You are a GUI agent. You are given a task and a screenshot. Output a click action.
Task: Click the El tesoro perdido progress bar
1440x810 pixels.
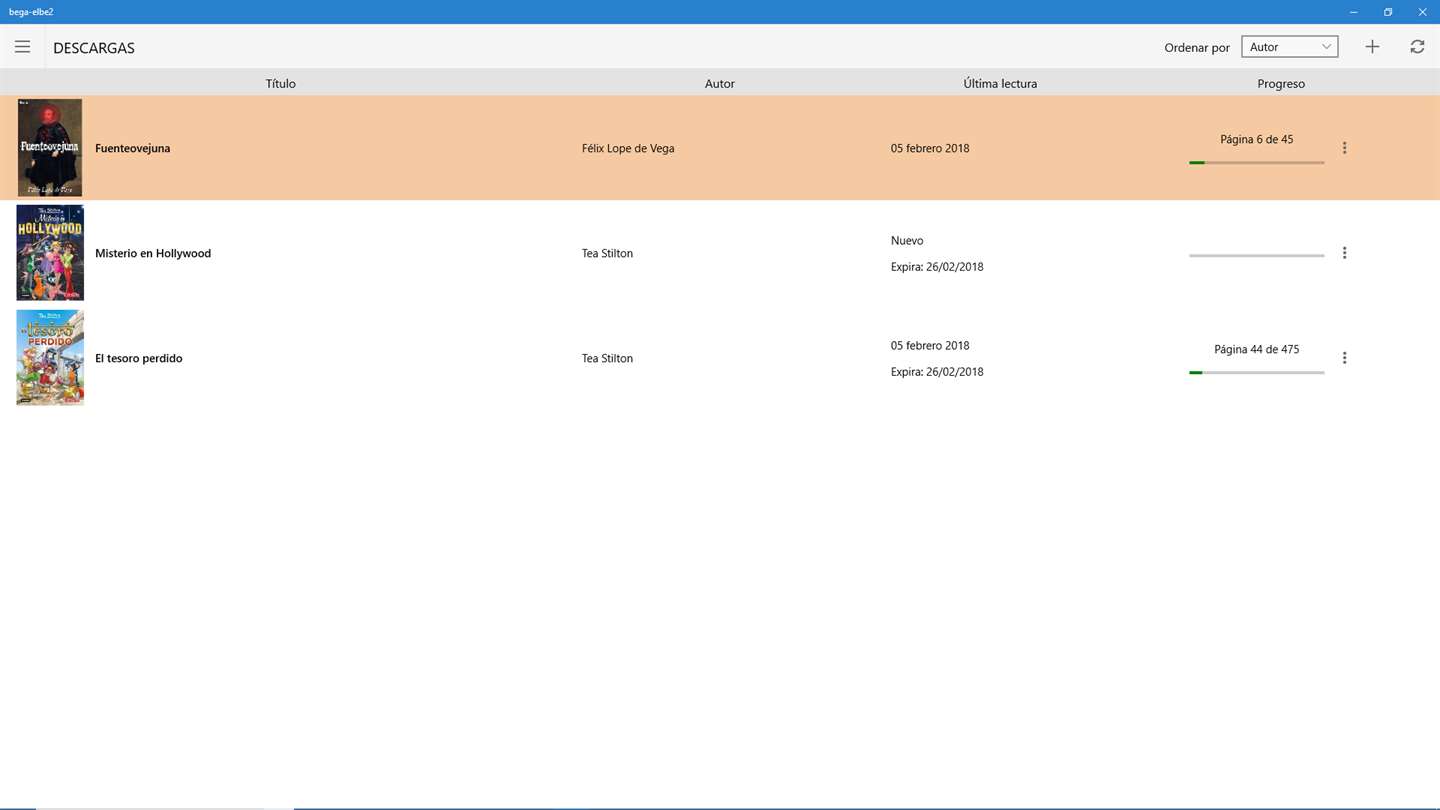[x=1256, y=372]
